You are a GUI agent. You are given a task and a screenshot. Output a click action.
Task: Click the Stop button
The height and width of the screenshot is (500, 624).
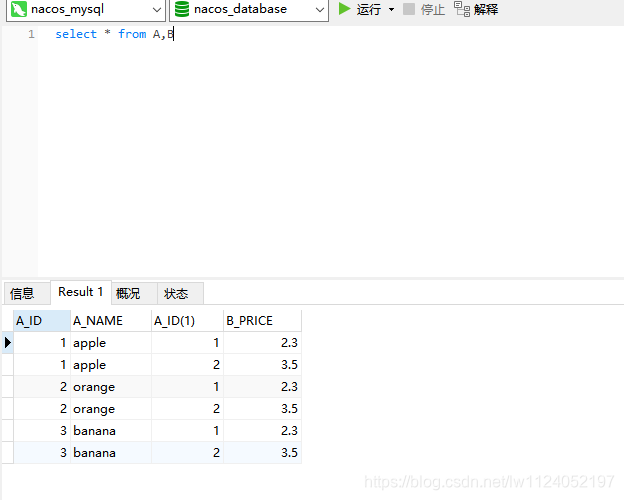point(424,9)
